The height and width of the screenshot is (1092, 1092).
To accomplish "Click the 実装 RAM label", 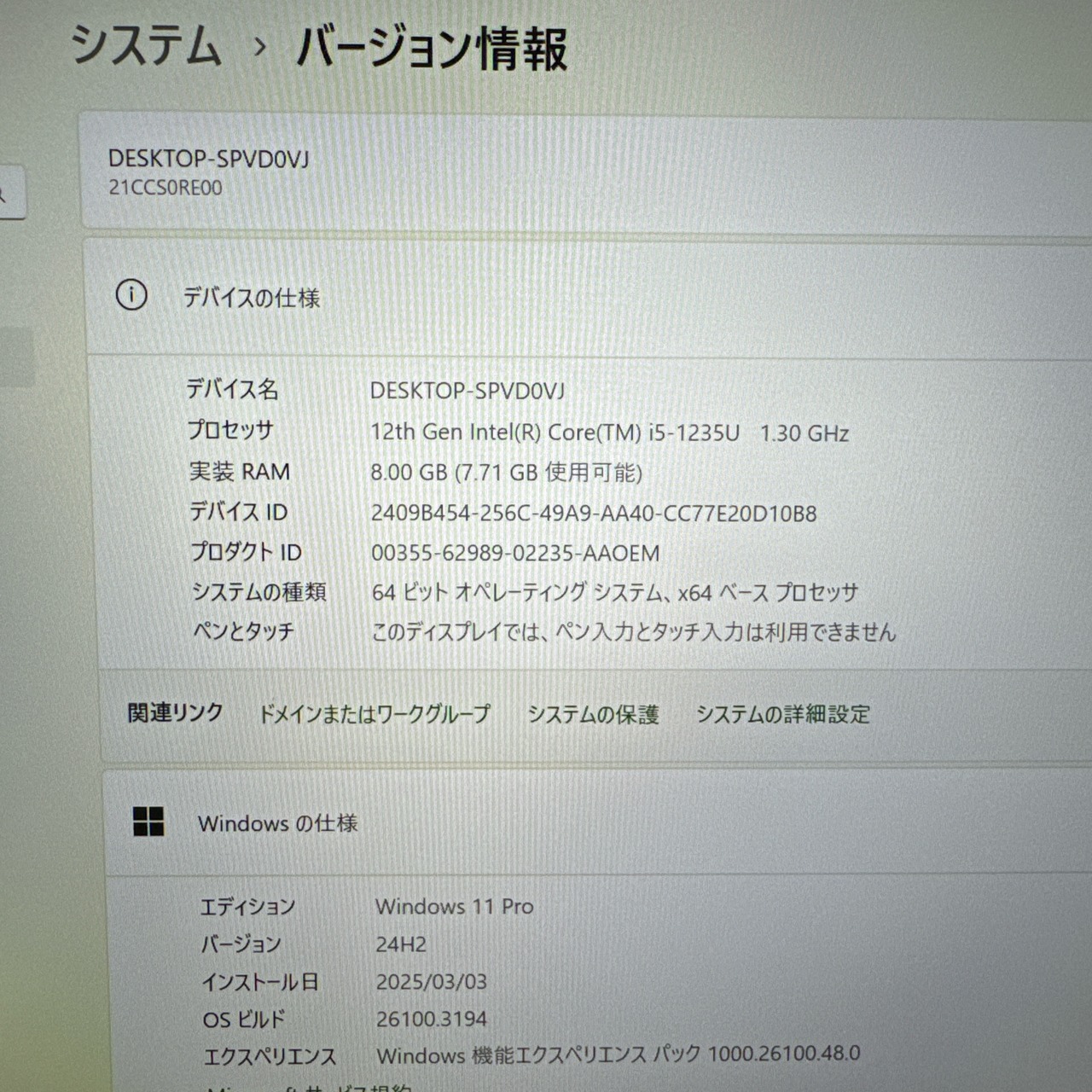I will tap(240, 472).
